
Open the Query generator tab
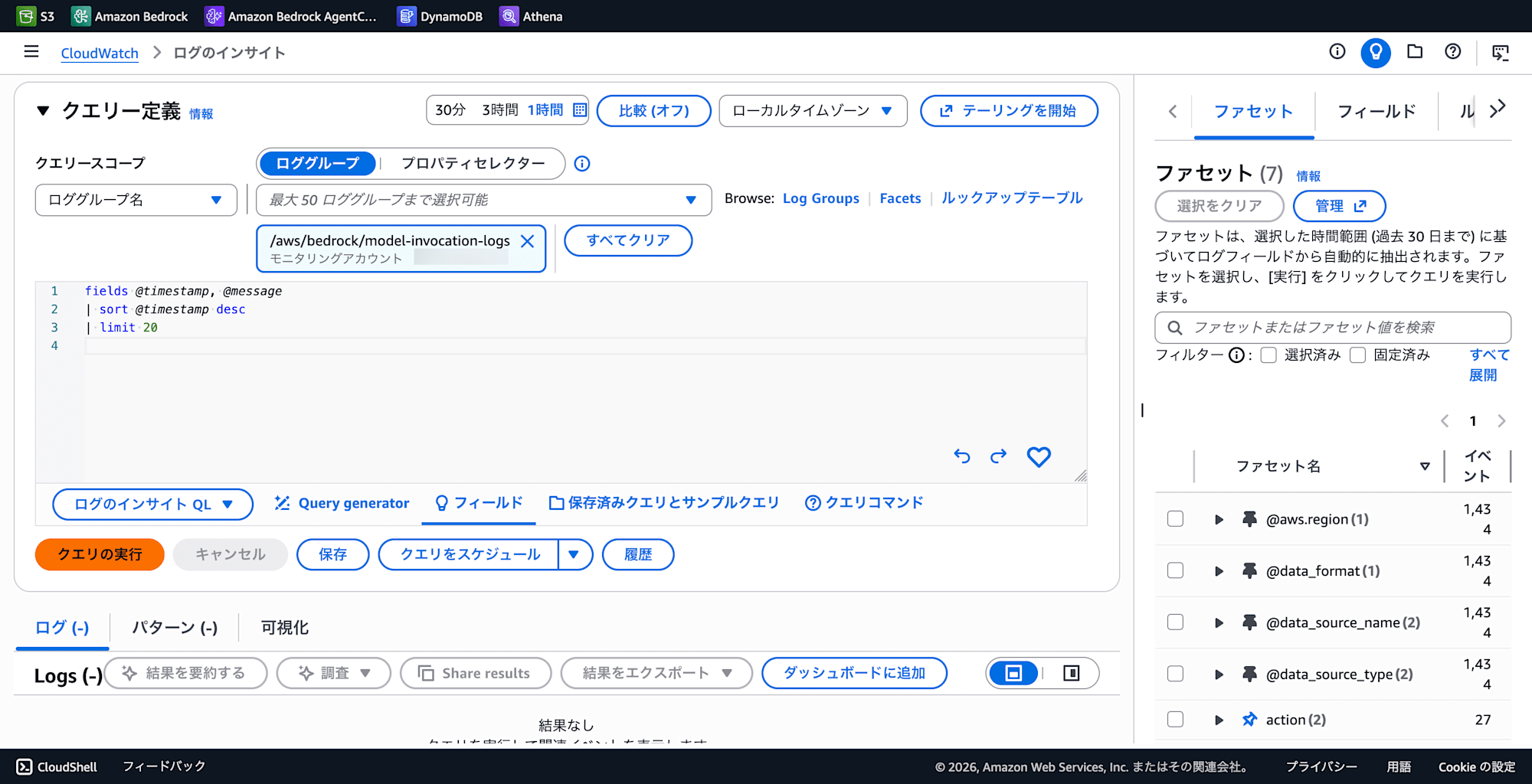point(342,503)
